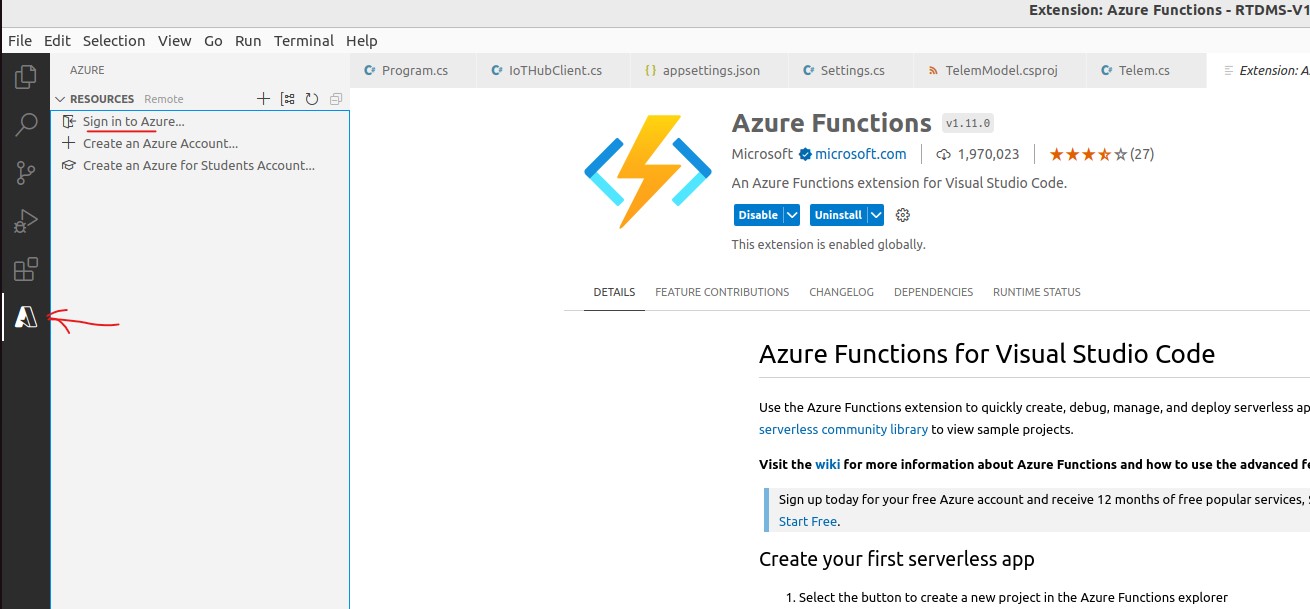The width and height of the screenshot is (1310, 609).
Task: Click the Azure Functions lightning bolt logo
Action: 648,172
